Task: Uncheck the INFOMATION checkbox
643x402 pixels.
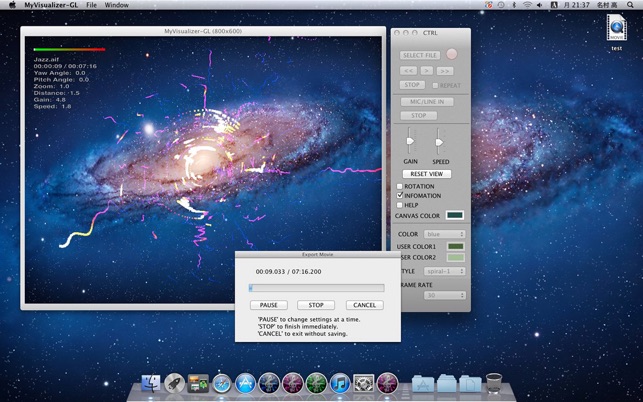Action: pyautogui.click(x=399, y=196)
